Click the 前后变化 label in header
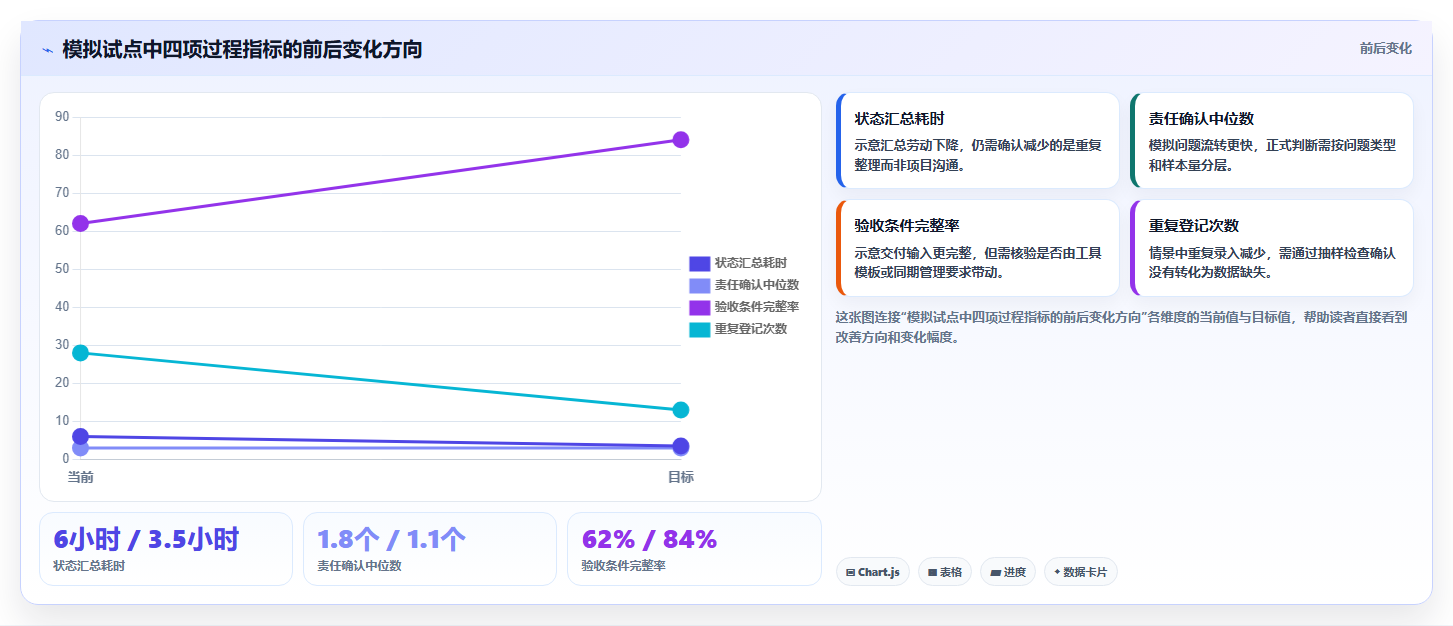This screenshot has width=1453, height=626. (x=1385, y=48)
